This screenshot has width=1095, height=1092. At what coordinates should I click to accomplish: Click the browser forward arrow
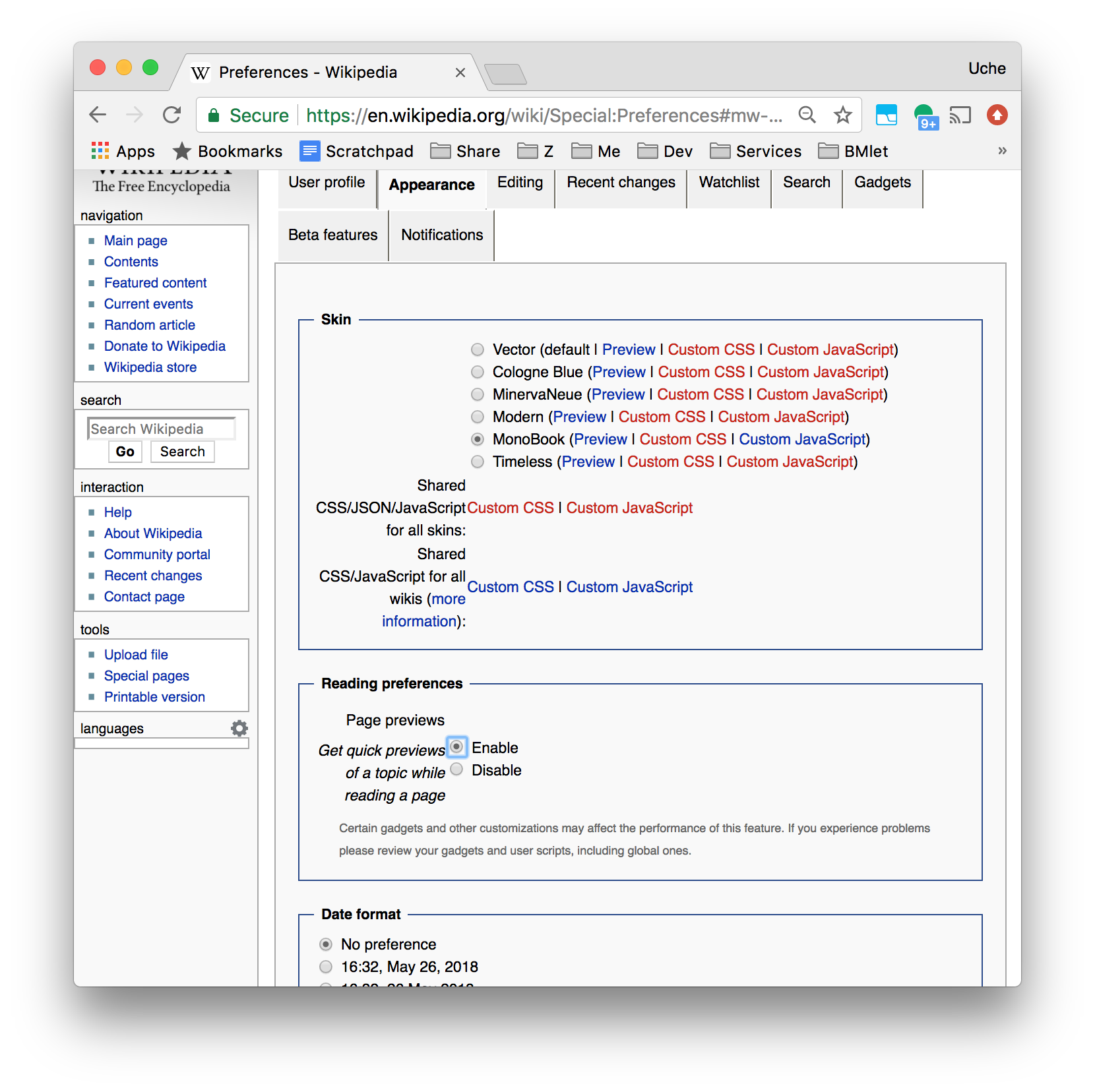(x=135, y=115)
